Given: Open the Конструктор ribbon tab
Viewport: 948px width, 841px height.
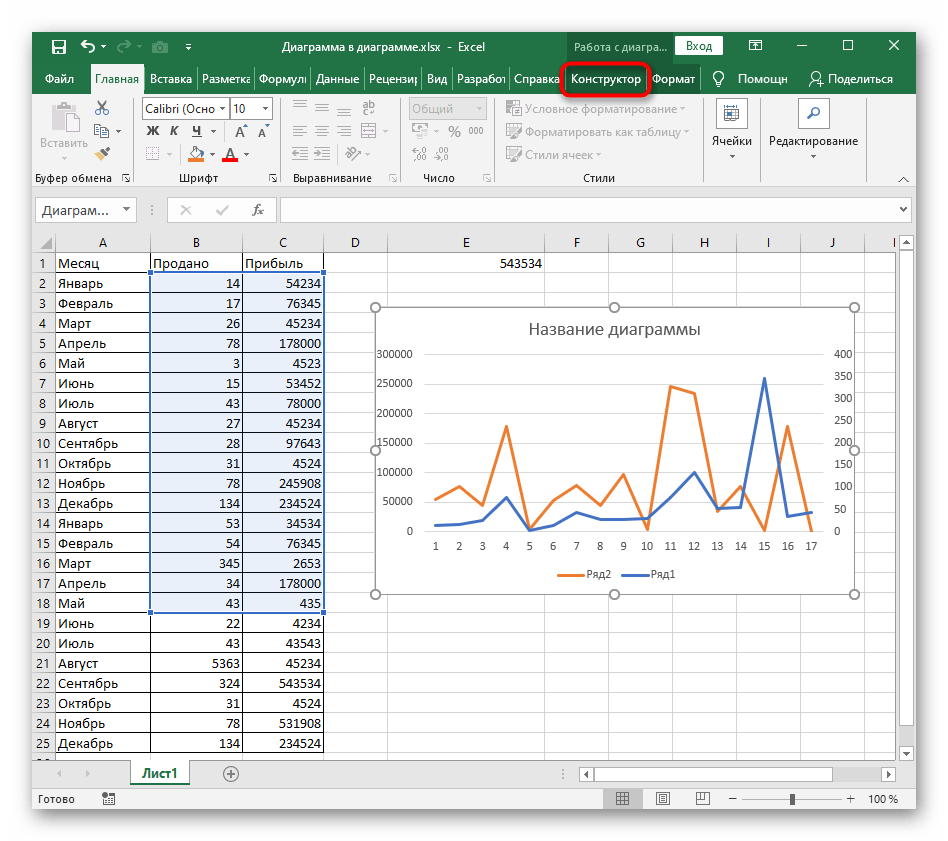Looking at the screenshot, I should pos(605,79).
